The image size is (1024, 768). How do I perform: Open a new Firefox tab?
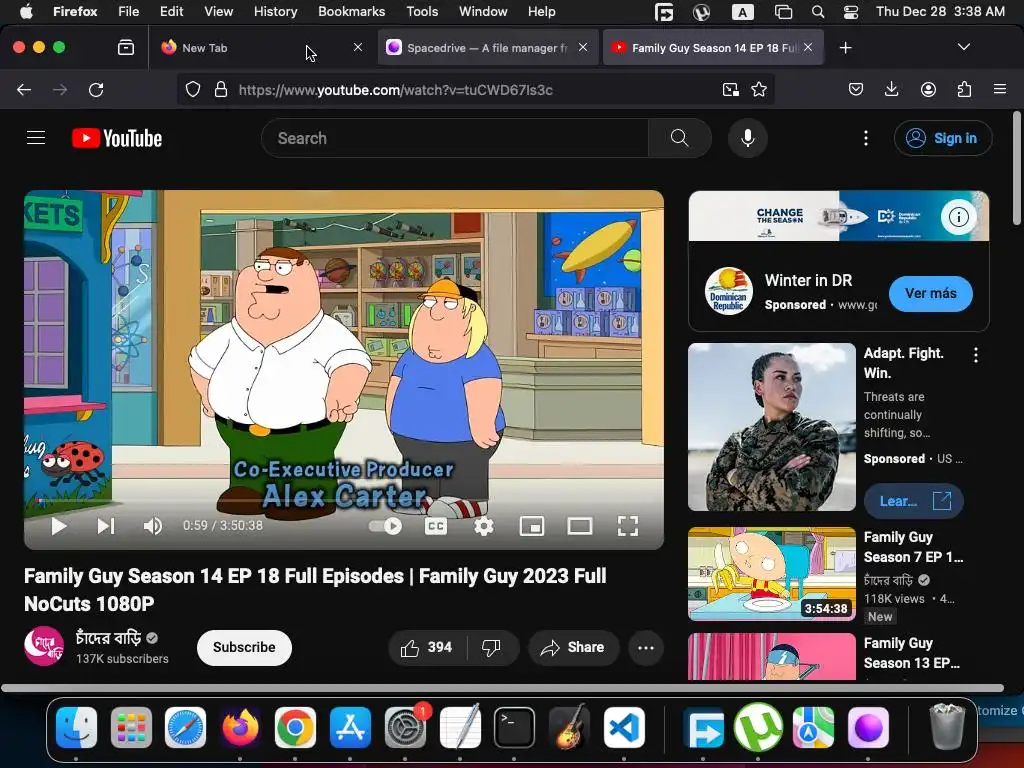845,48
